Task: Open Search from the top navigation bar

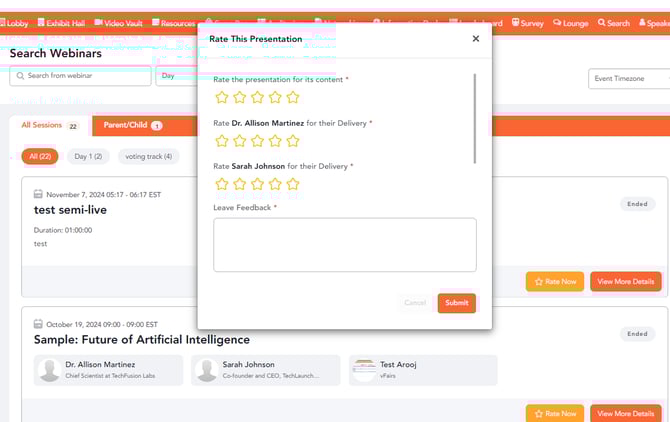Action: coord(614,23)
